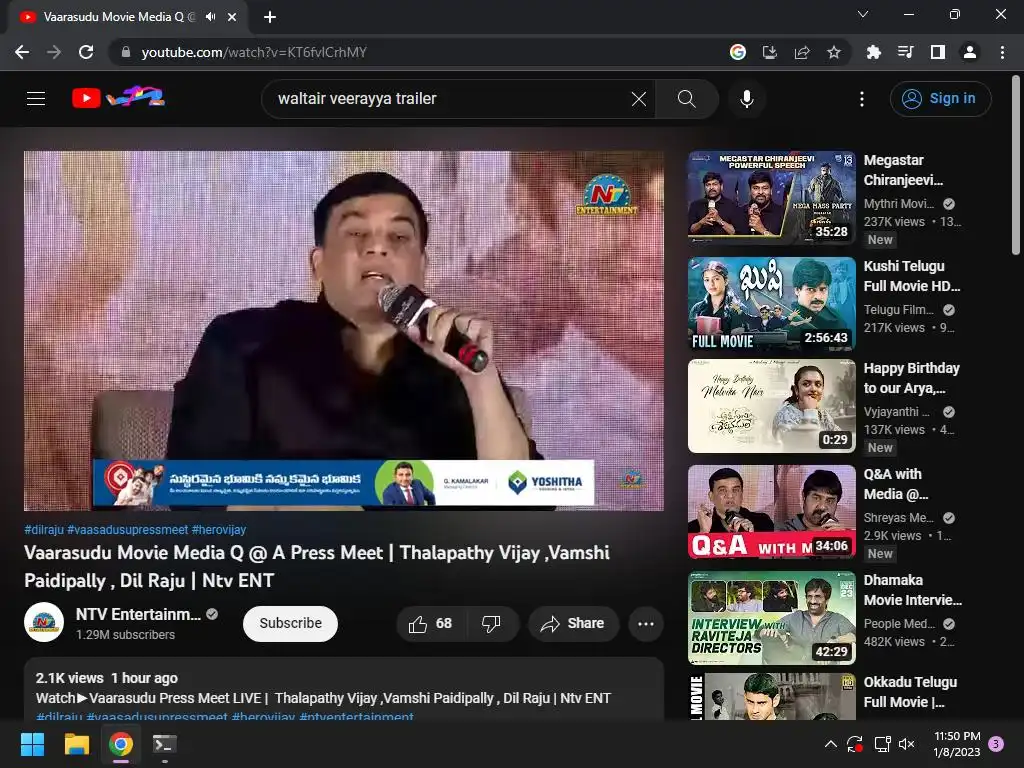This screenshot has width=1024, height=768.
Task: Open NTV Entertainment channel avatar
Action: (44, 622)
